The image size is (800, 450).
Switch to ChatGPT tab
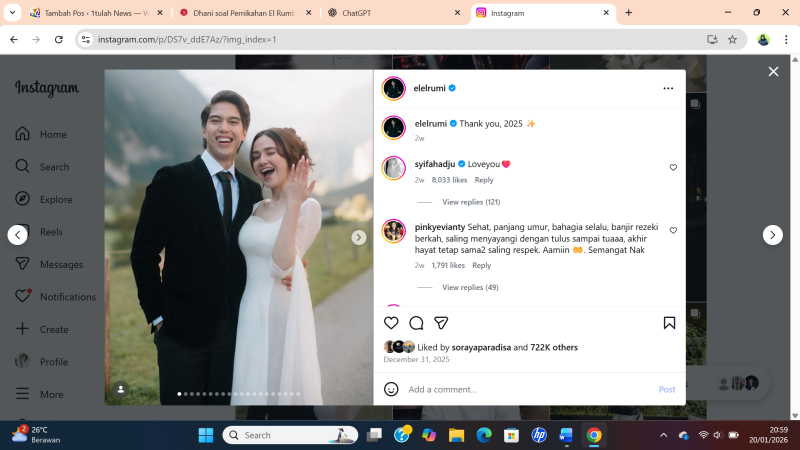tap(394, 13)
